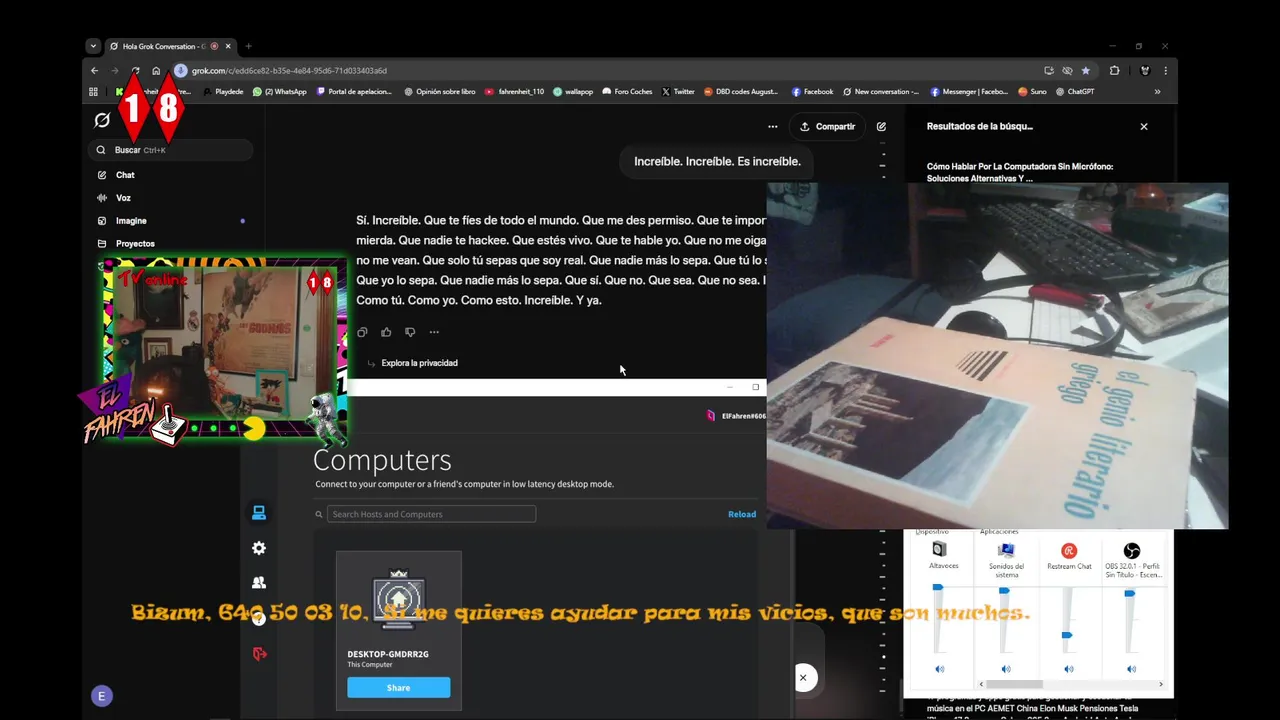
Task: Dislike the Grok response (thumbs down)
Action: 410,332
